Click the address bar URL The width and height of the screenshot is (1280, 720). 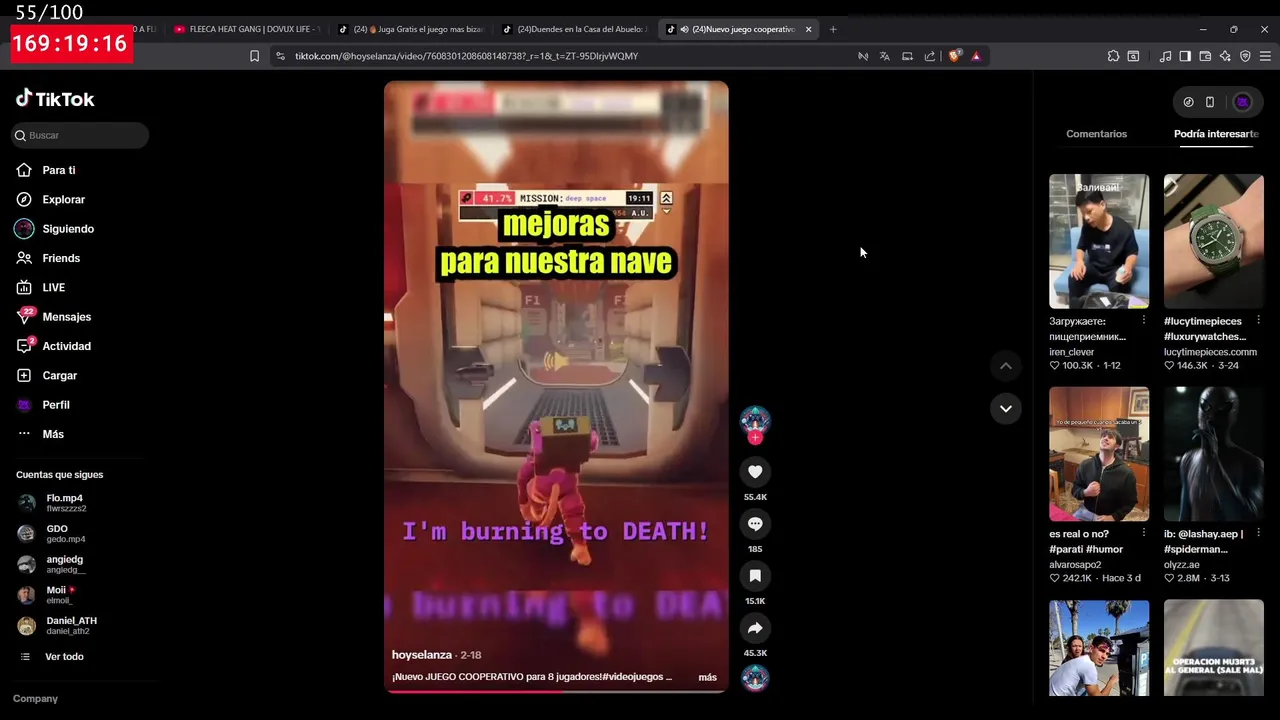466,56
